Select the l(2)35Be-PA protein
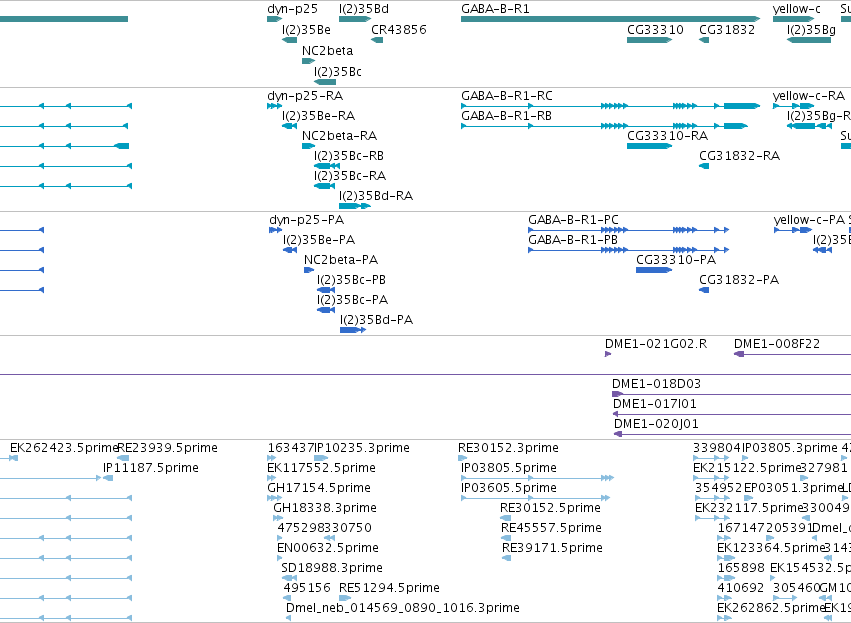 coord(290,250)
